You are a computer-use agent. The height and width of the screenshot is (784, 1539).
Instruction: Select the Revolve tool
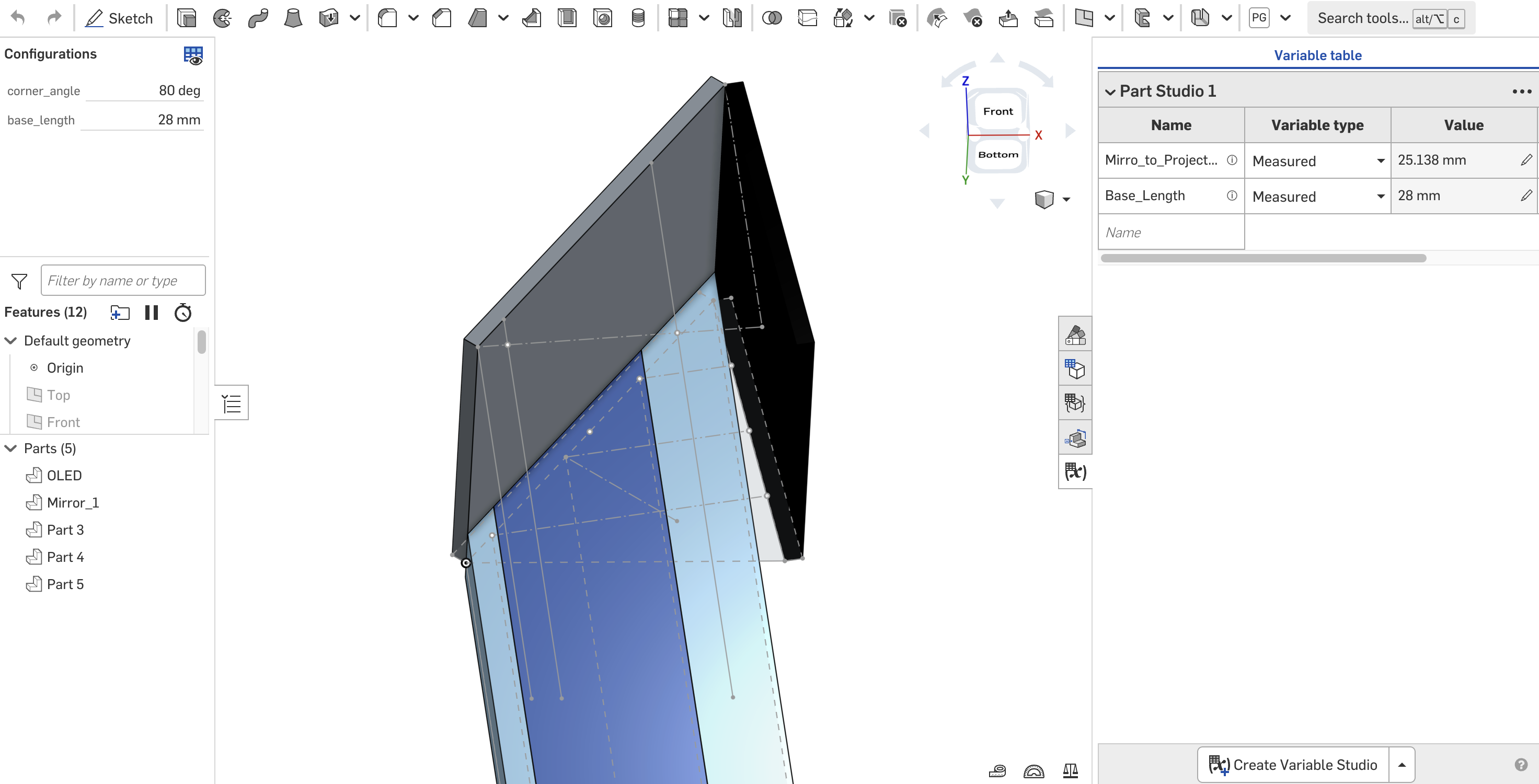point(222,18)
